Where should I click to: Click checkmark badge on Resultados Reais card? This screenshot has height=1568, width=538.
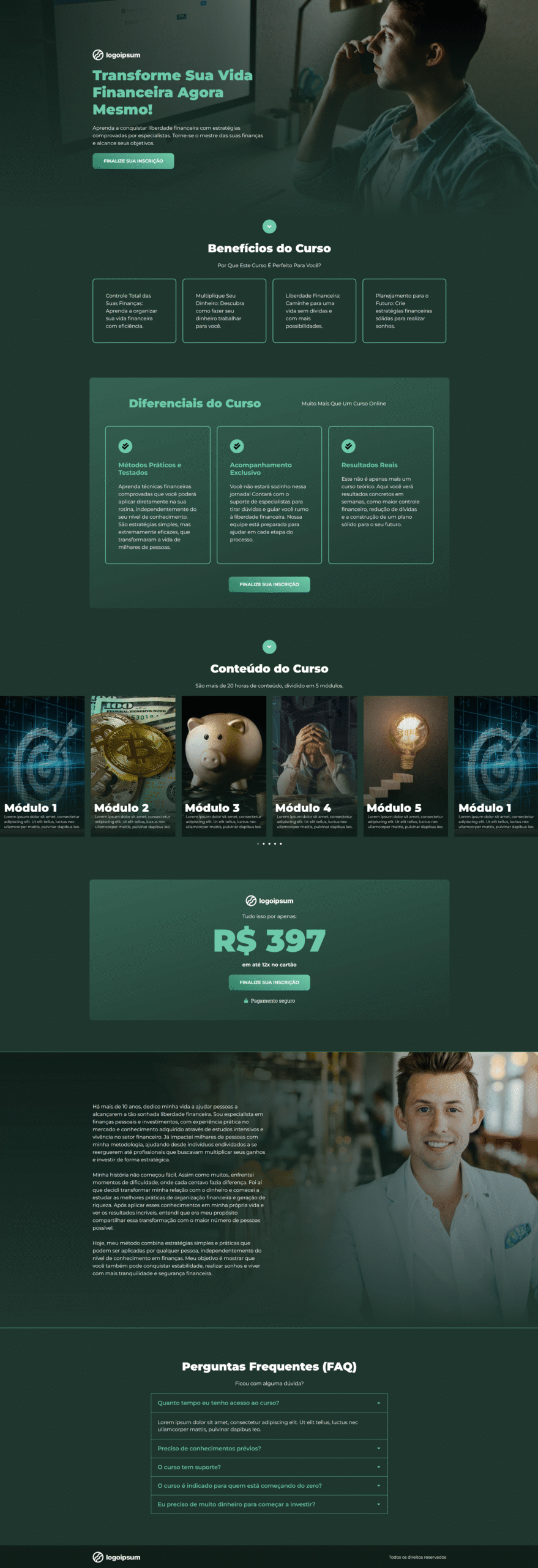[x=348, y=446]
